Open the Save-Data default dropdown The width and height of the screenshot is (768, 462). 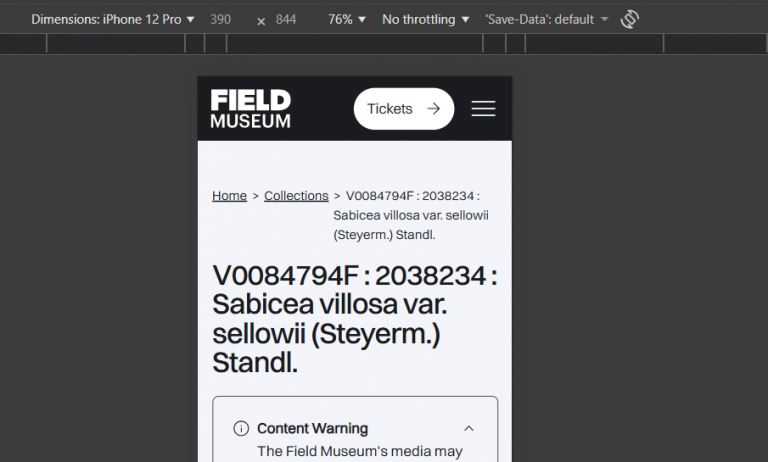point(547,20)
